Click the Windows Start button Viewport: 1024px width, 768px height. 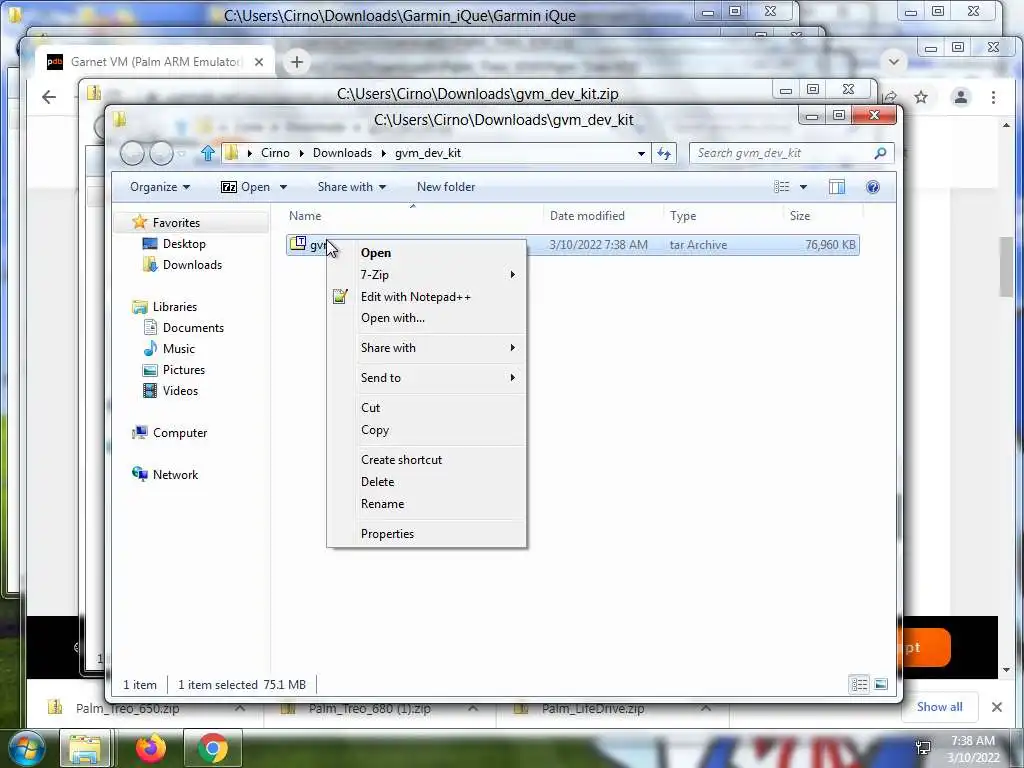pos(26,748)
